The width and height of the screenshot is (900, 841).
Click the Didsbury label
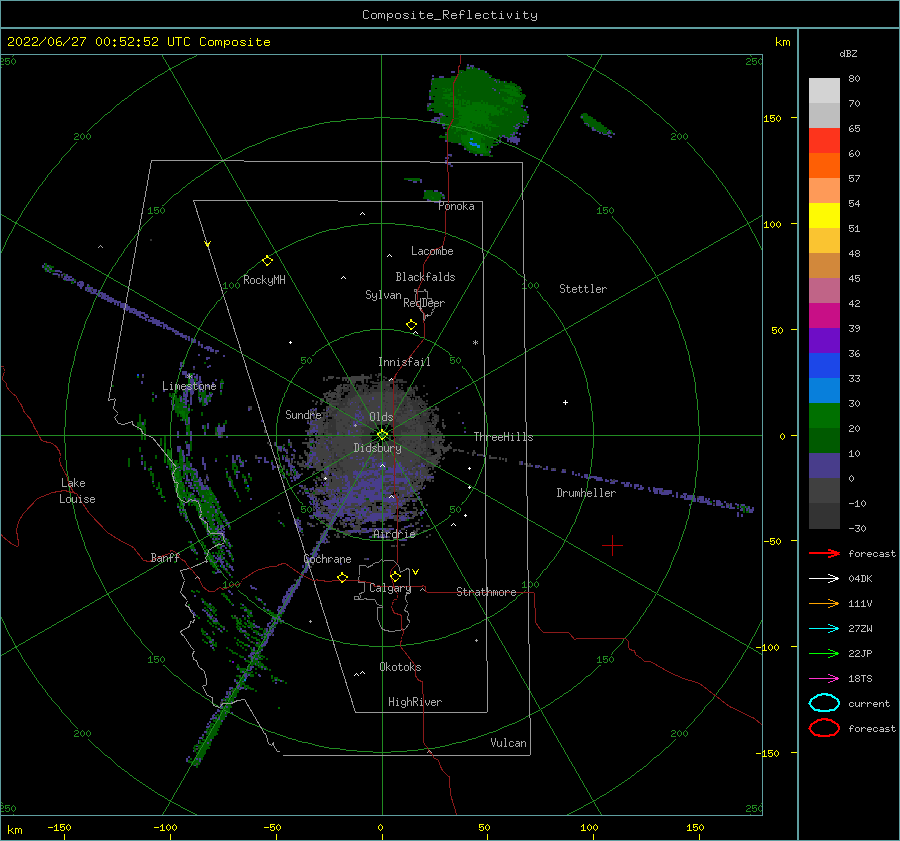tap(377, 448)
